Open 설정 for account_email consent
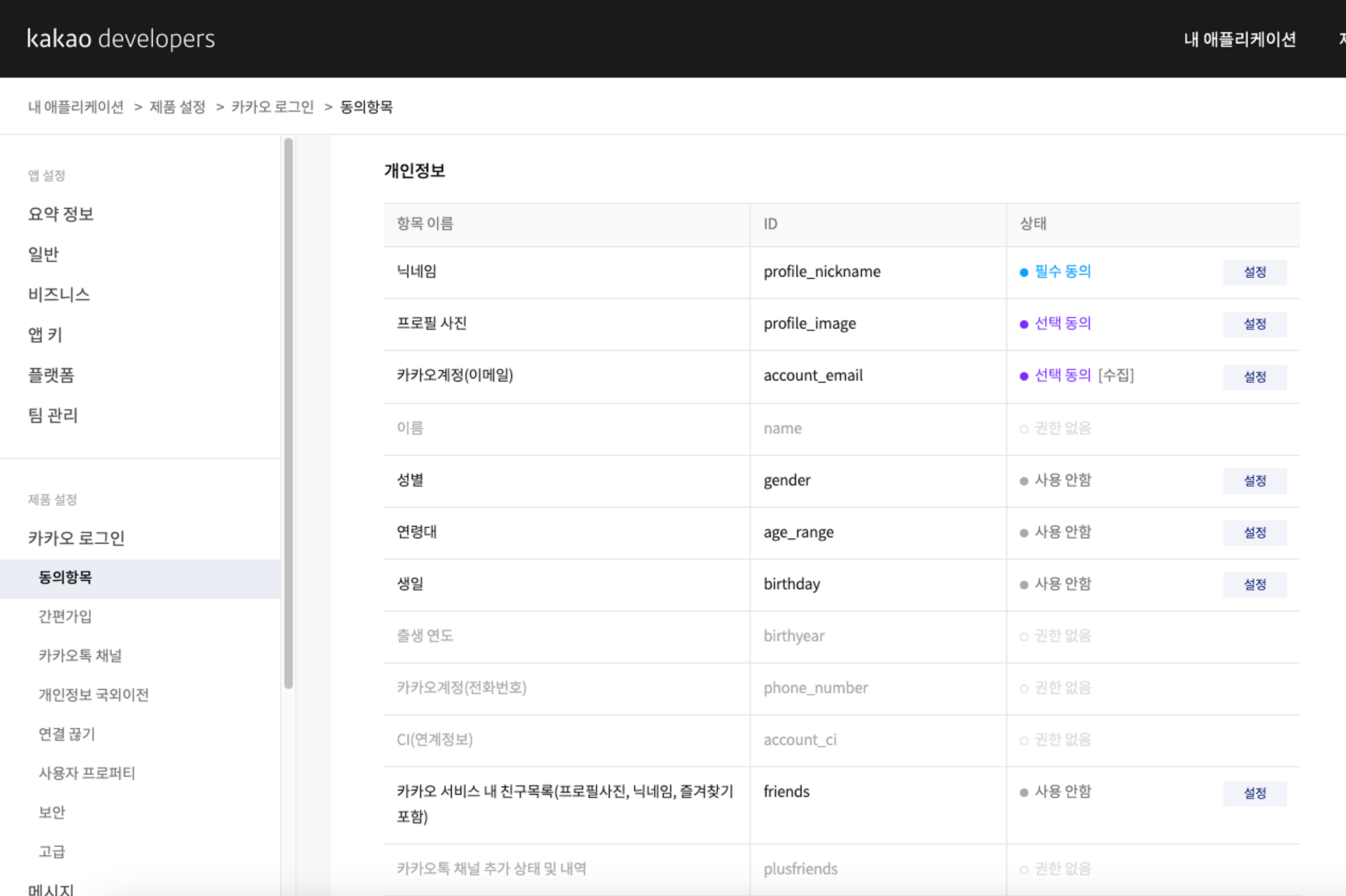The image size is (1346, 896). (x=1254, y=377)
